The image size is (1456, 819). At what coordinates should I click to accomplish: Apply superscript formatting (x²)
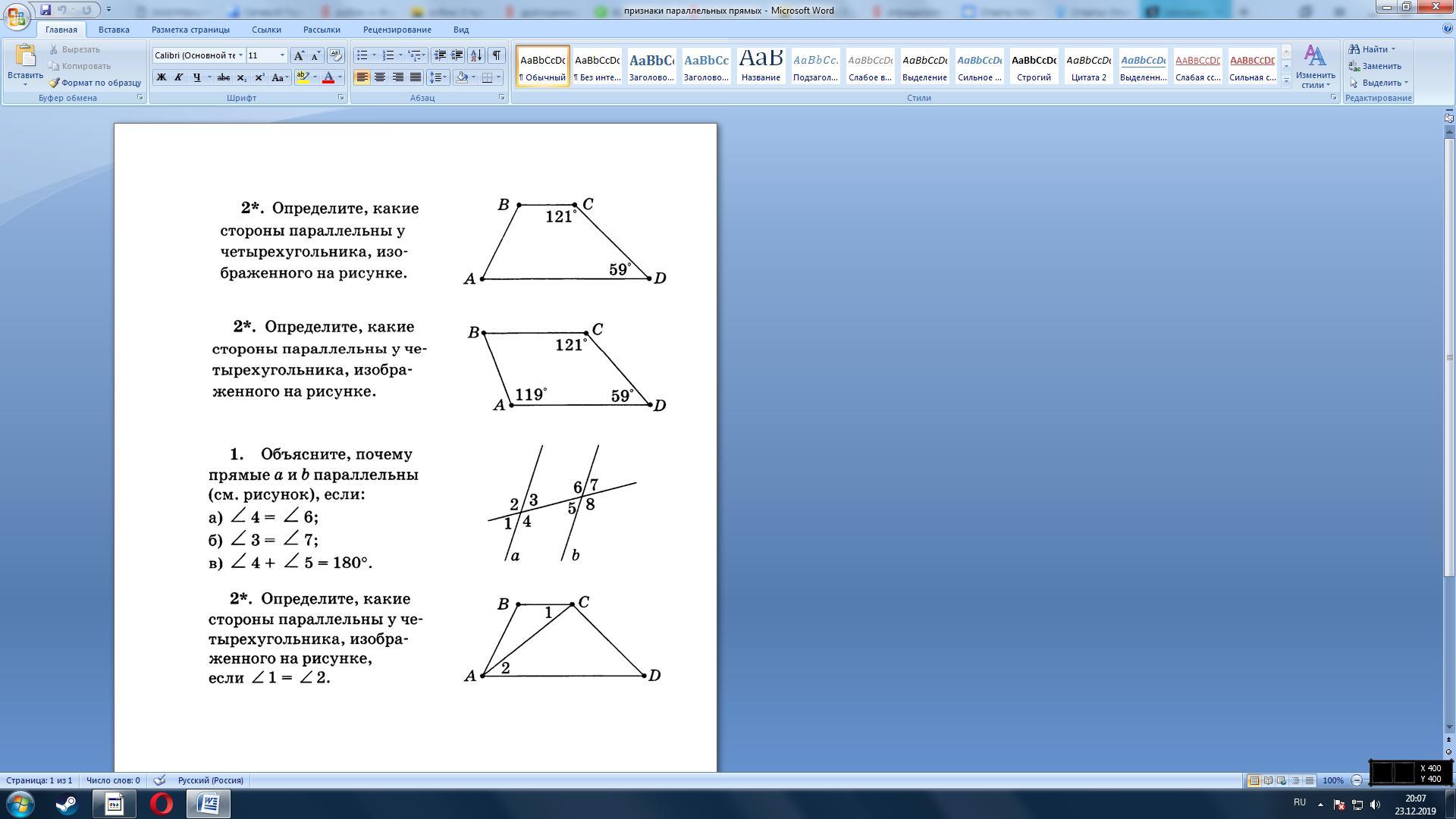point(259,77)
